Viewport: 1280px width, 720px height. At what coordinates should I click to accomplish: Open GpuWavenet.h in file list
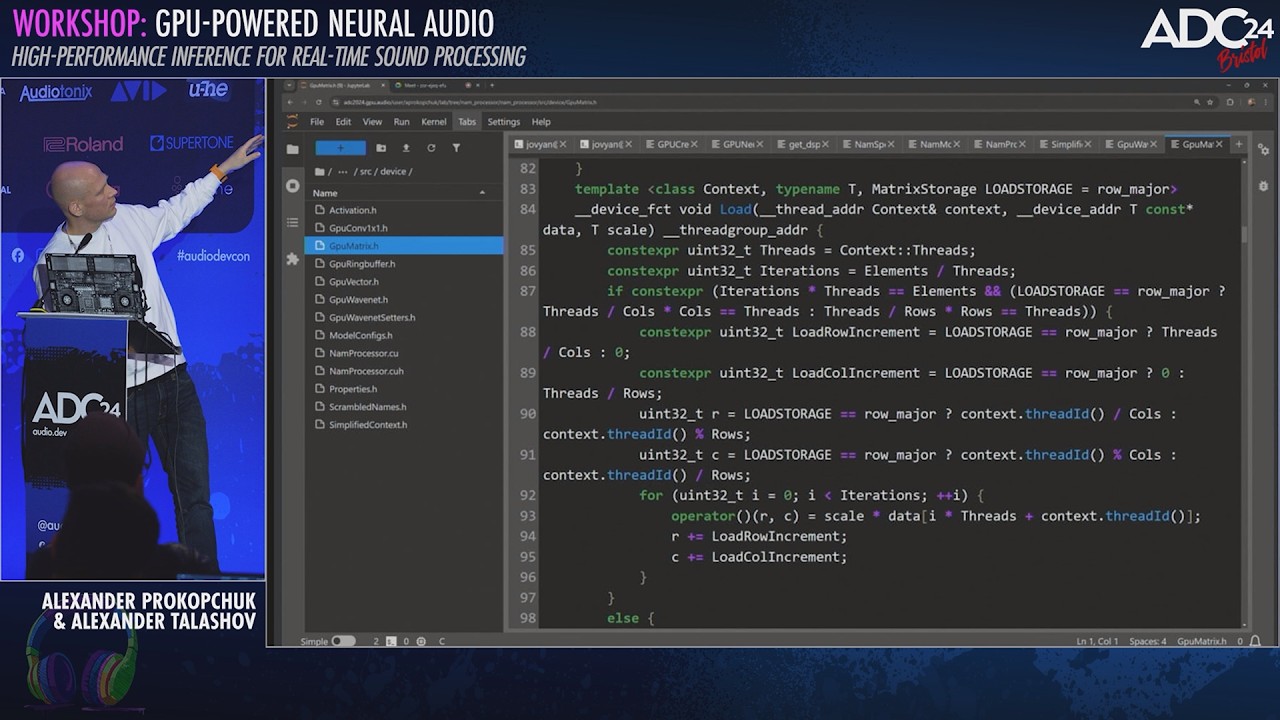[404, 300]
